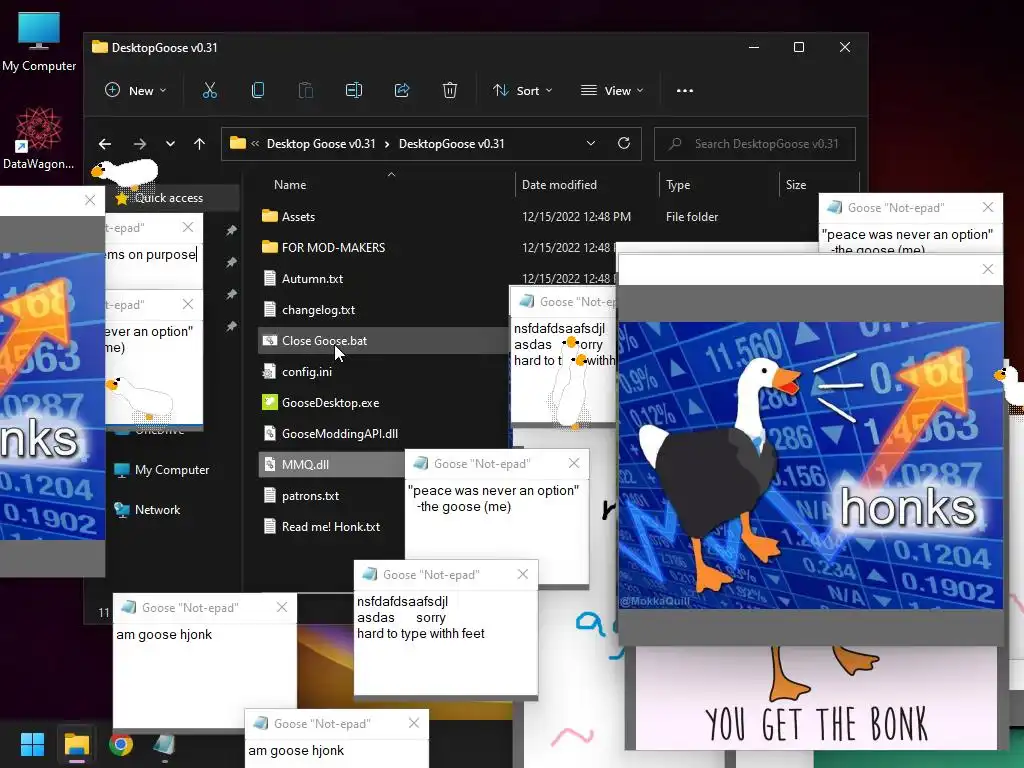Select the Assets folder
The width and height of the screenshot is (1024, 768).
(x=298, y=217)
